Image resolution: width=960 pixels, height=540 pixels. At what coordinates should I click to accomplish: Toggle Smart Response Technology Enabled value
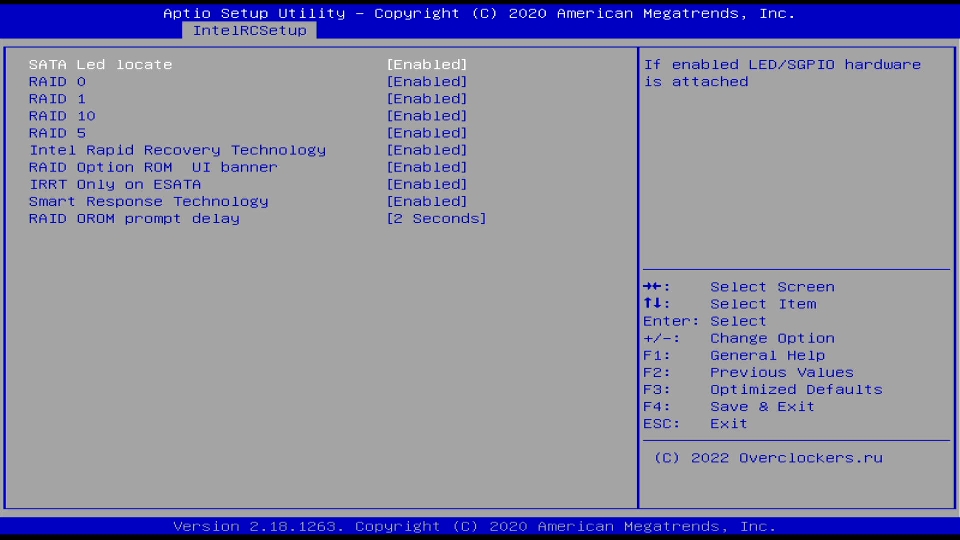[x=427, y=201]
